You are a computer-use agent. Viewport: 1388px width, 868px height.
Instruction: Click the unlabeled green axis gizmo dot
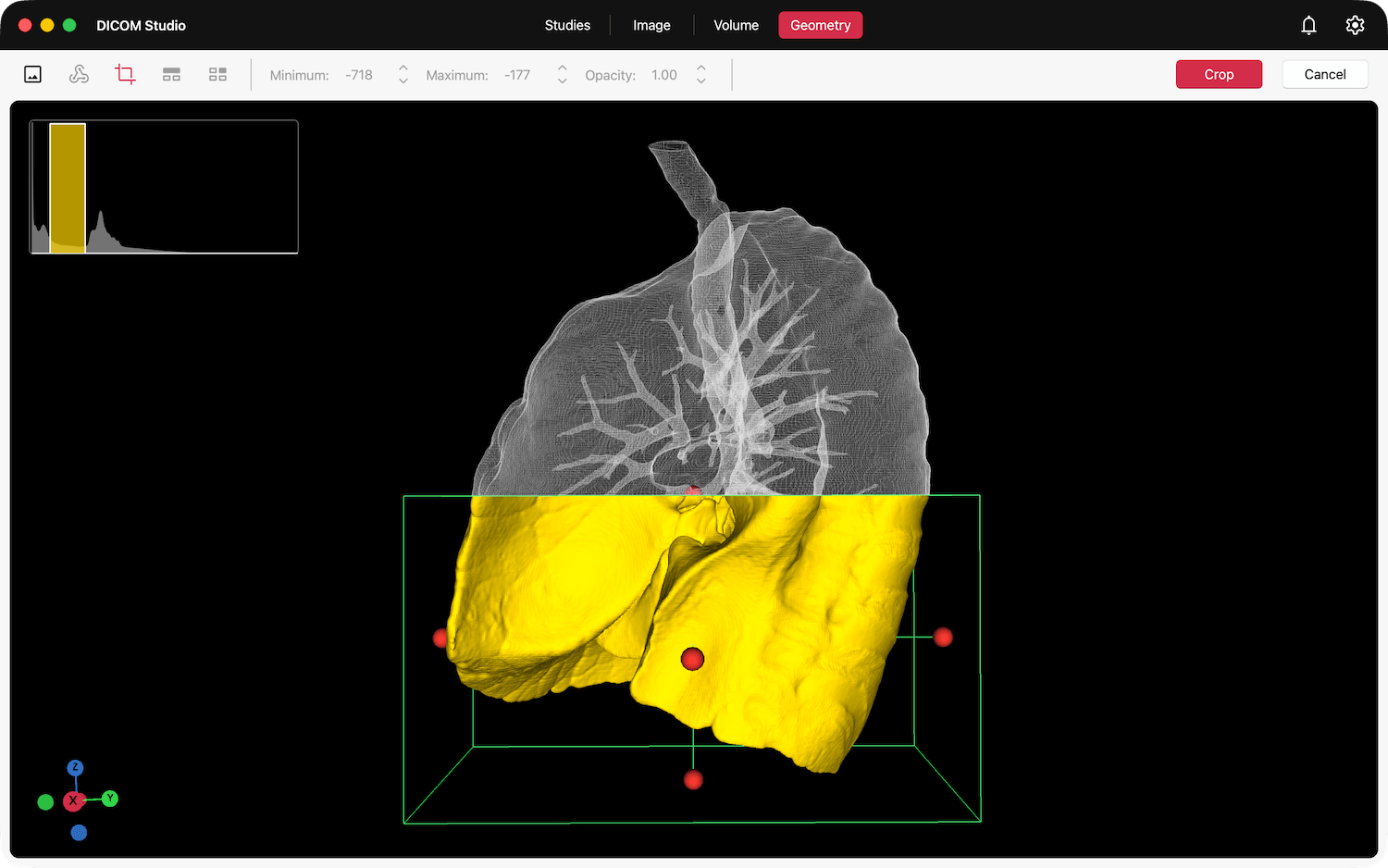pos(45,802)
